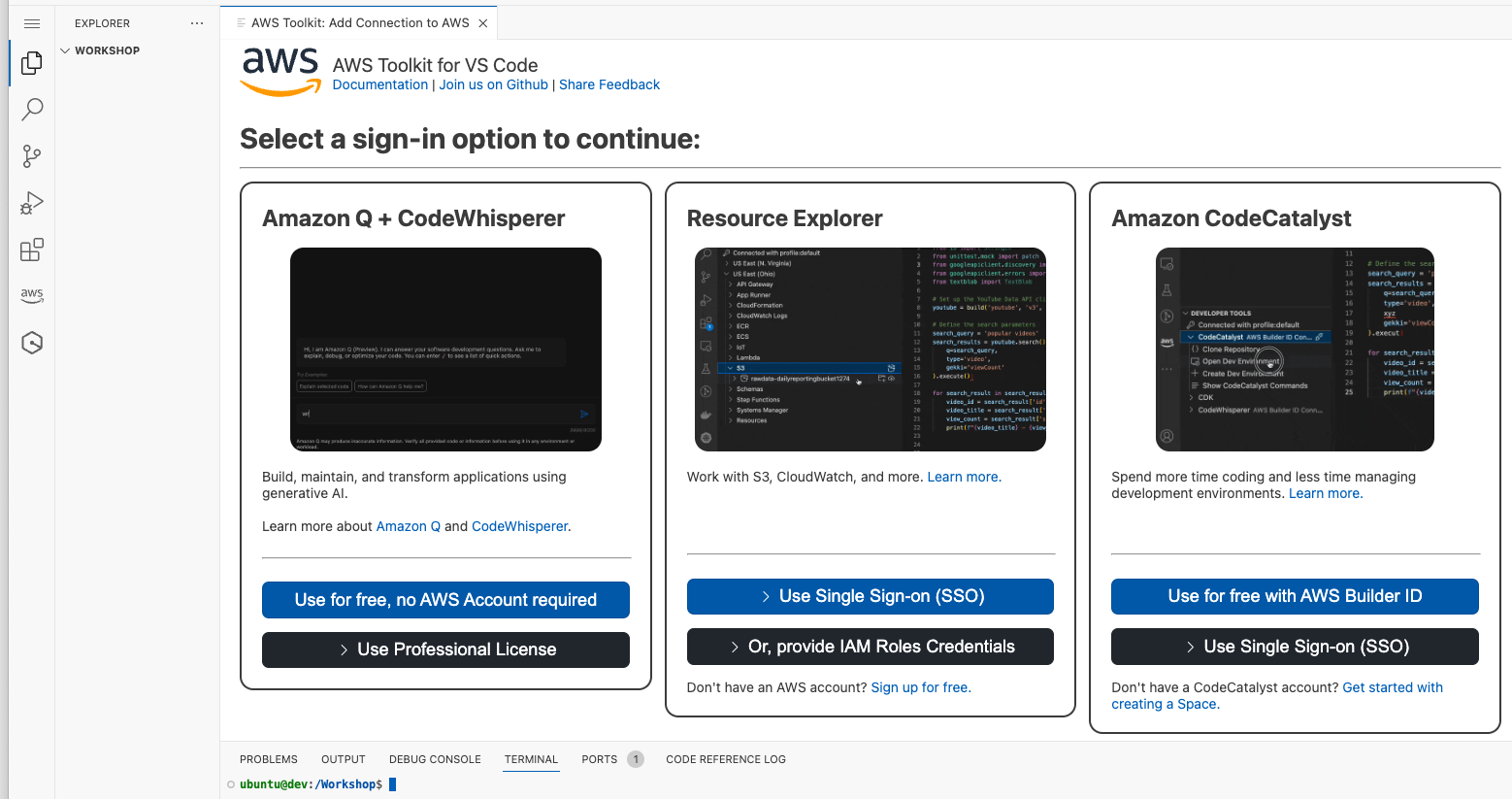Collapse the WORKSHOP folder section
Viewport: 1512px width, 799px height.
[x=107, y=50]
